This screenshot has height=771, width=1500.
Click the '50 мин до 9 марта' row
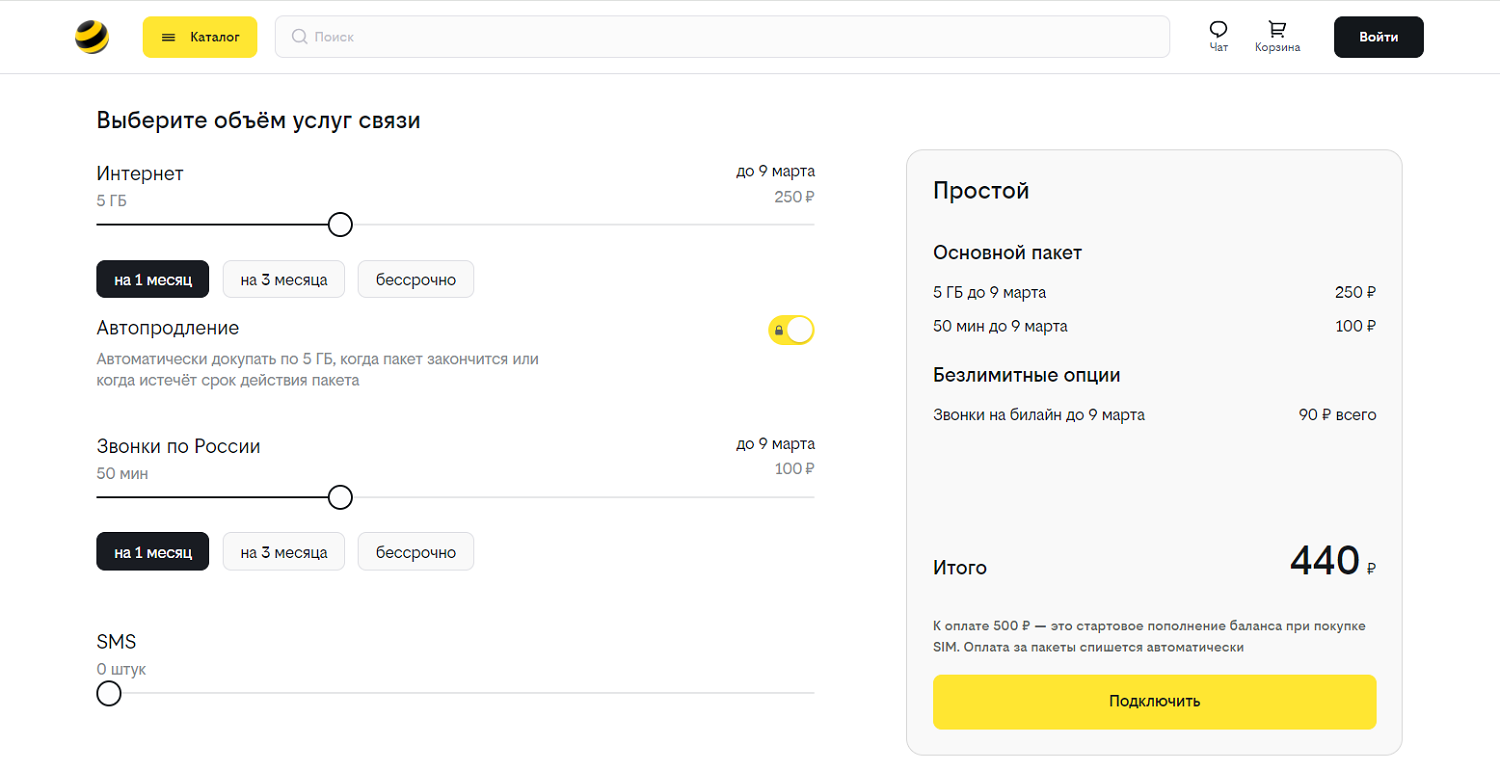1154,326
